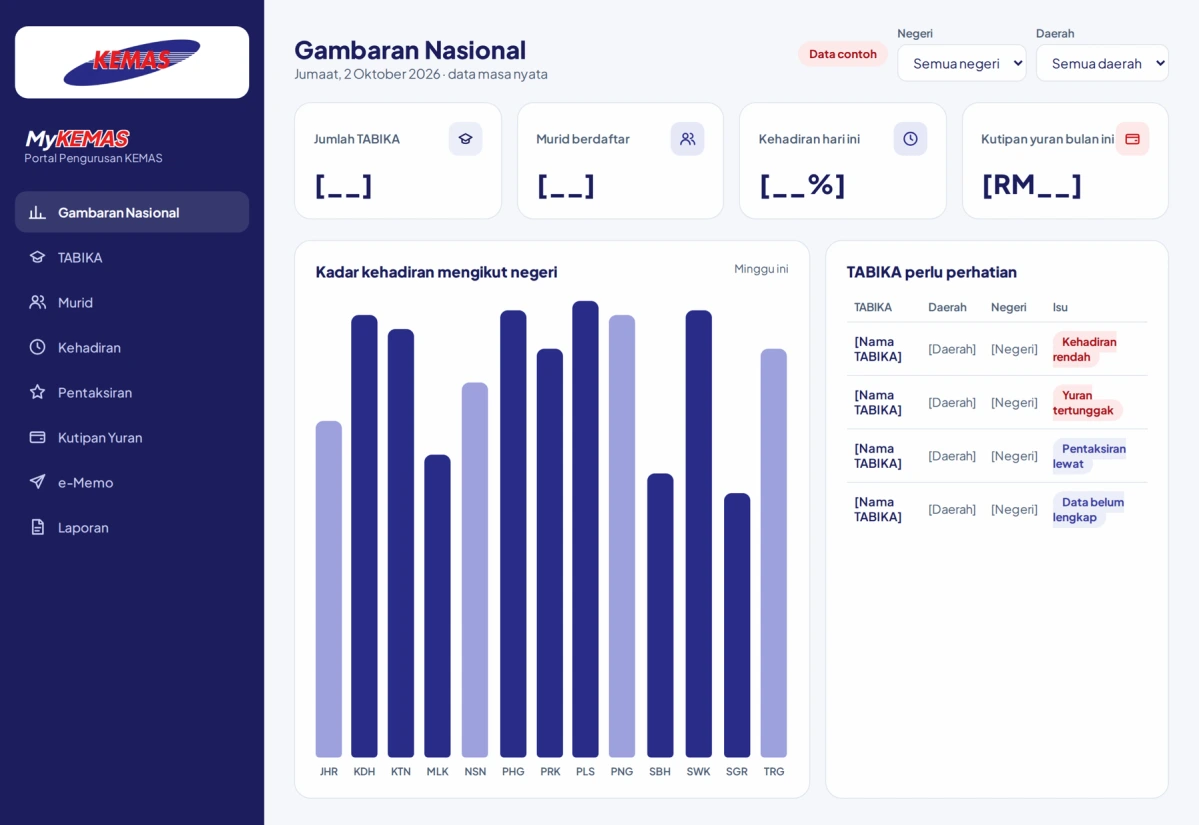Screen dimensions: 1199x825
Task: Click the payment card icon on Kutipan yuran card
Action: click(x=1132, y=139)
